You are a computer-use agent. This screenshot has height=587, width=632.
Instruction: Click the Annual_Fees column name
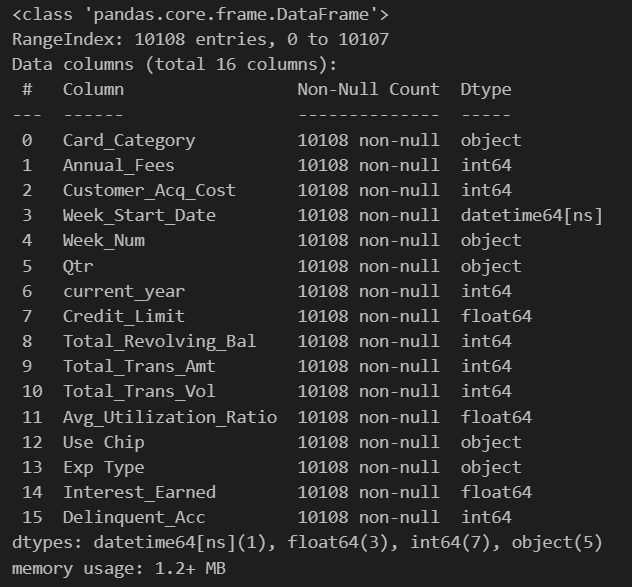pos(118,166)
